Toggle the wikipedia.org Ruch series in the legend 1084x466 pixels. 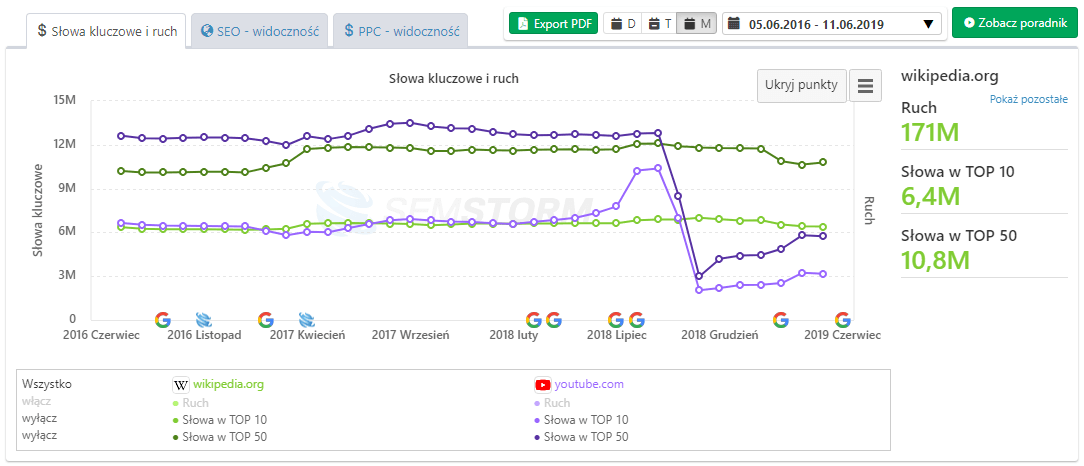tap(193, 402)
